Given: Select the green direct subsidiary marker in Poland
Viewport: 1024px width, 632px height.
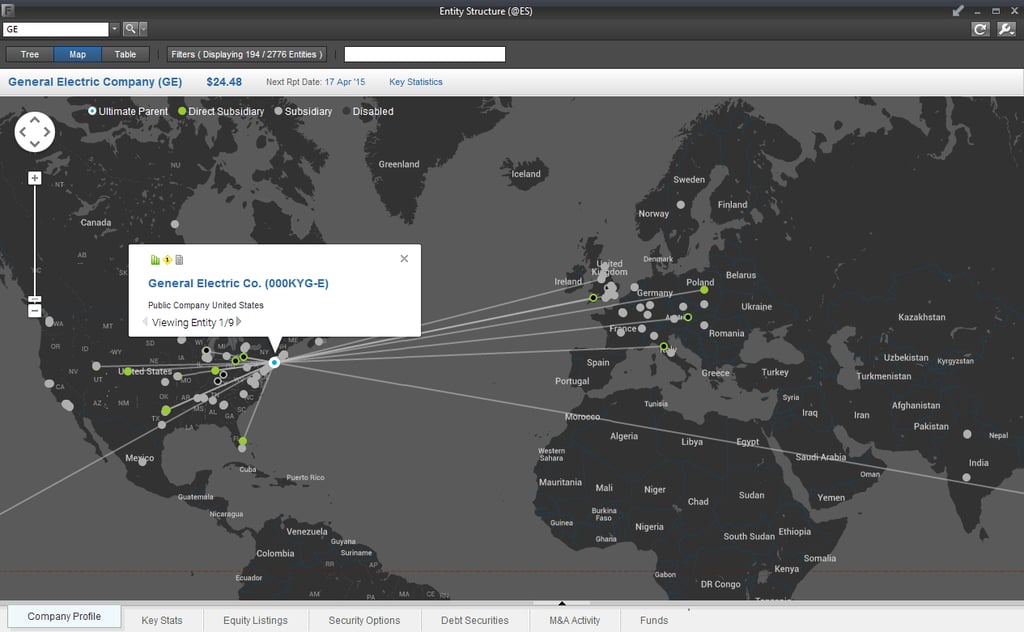Looking at the screenshot, I should pyautogui.click(x=704, y=290).
